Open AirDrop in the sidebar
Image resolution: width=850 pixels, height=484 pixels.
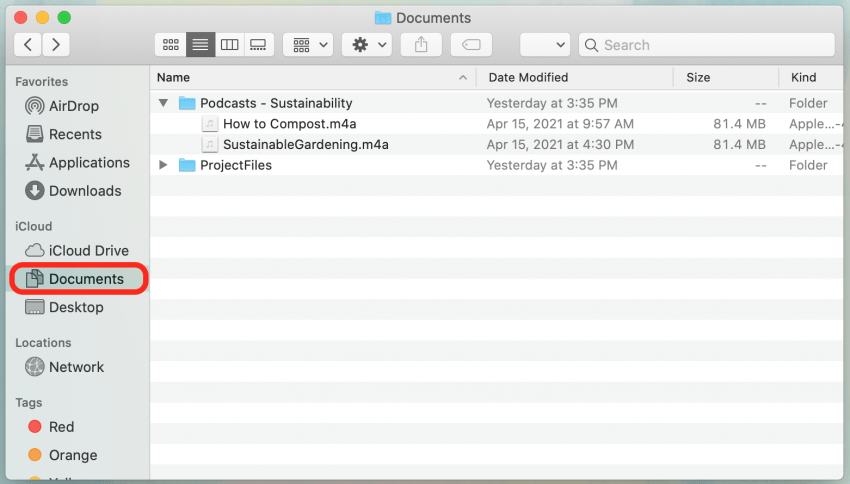tap(74, 106)
